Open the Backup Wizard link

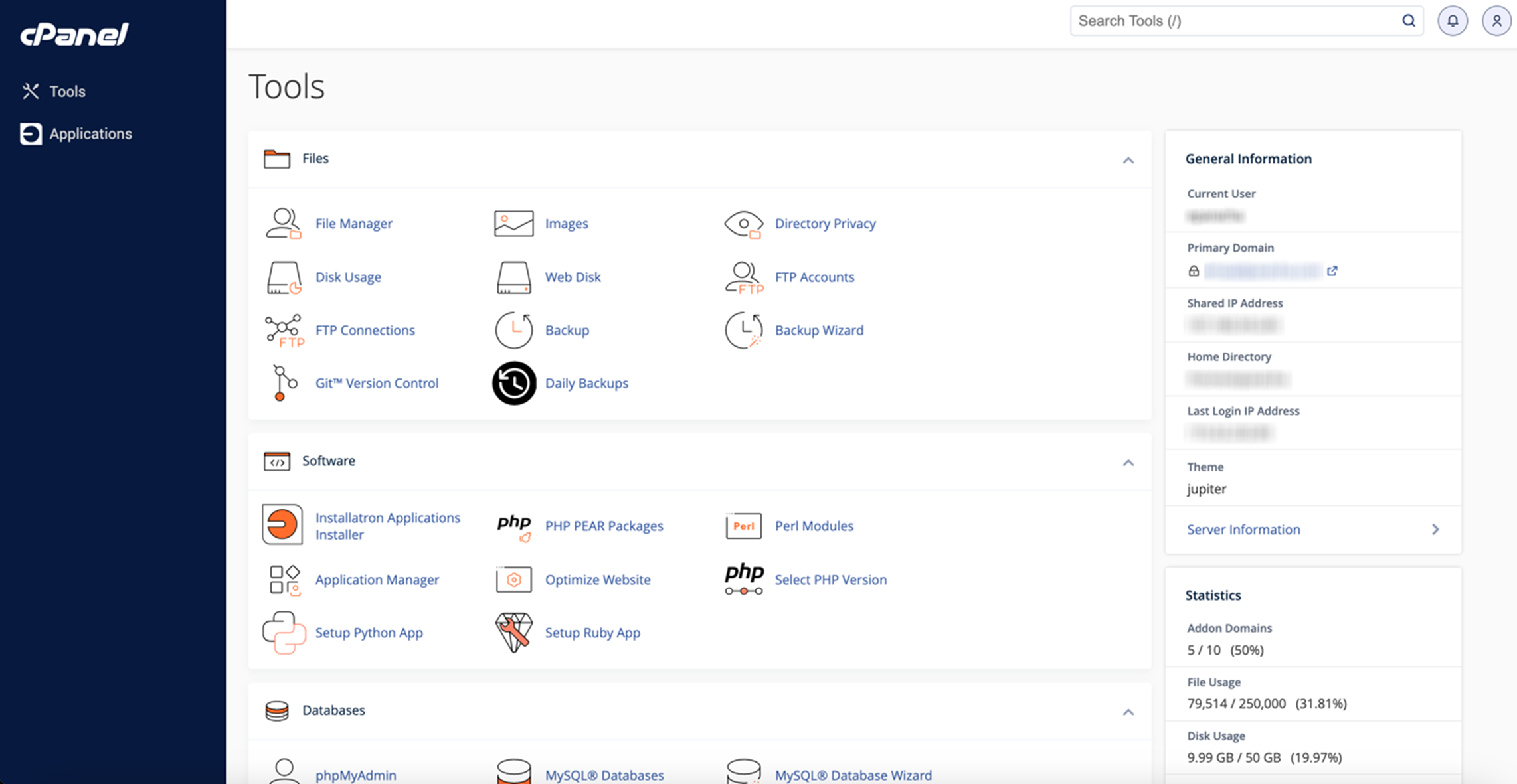[x=819, y=330]
